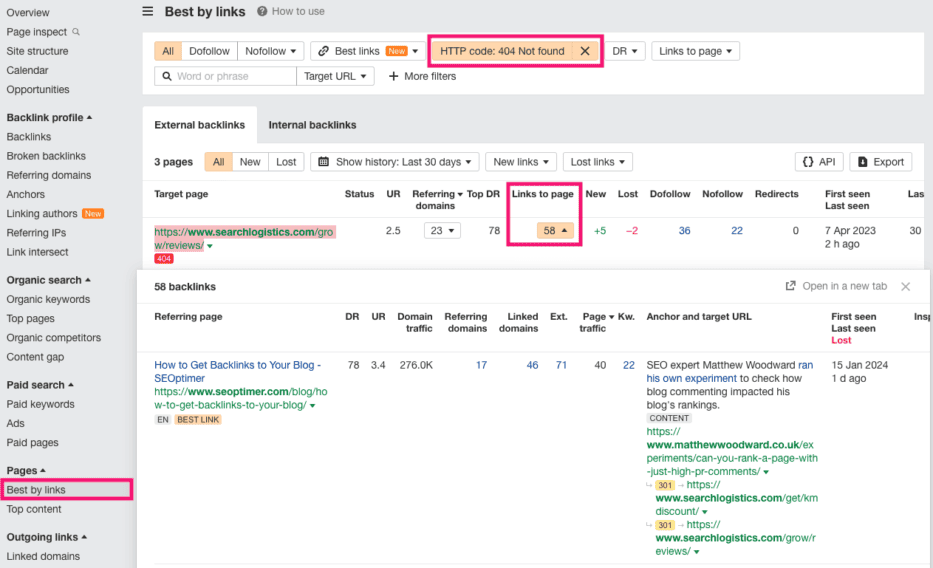Click the Export button
Screen dimensions: 933x568
[x=881, y=162]
